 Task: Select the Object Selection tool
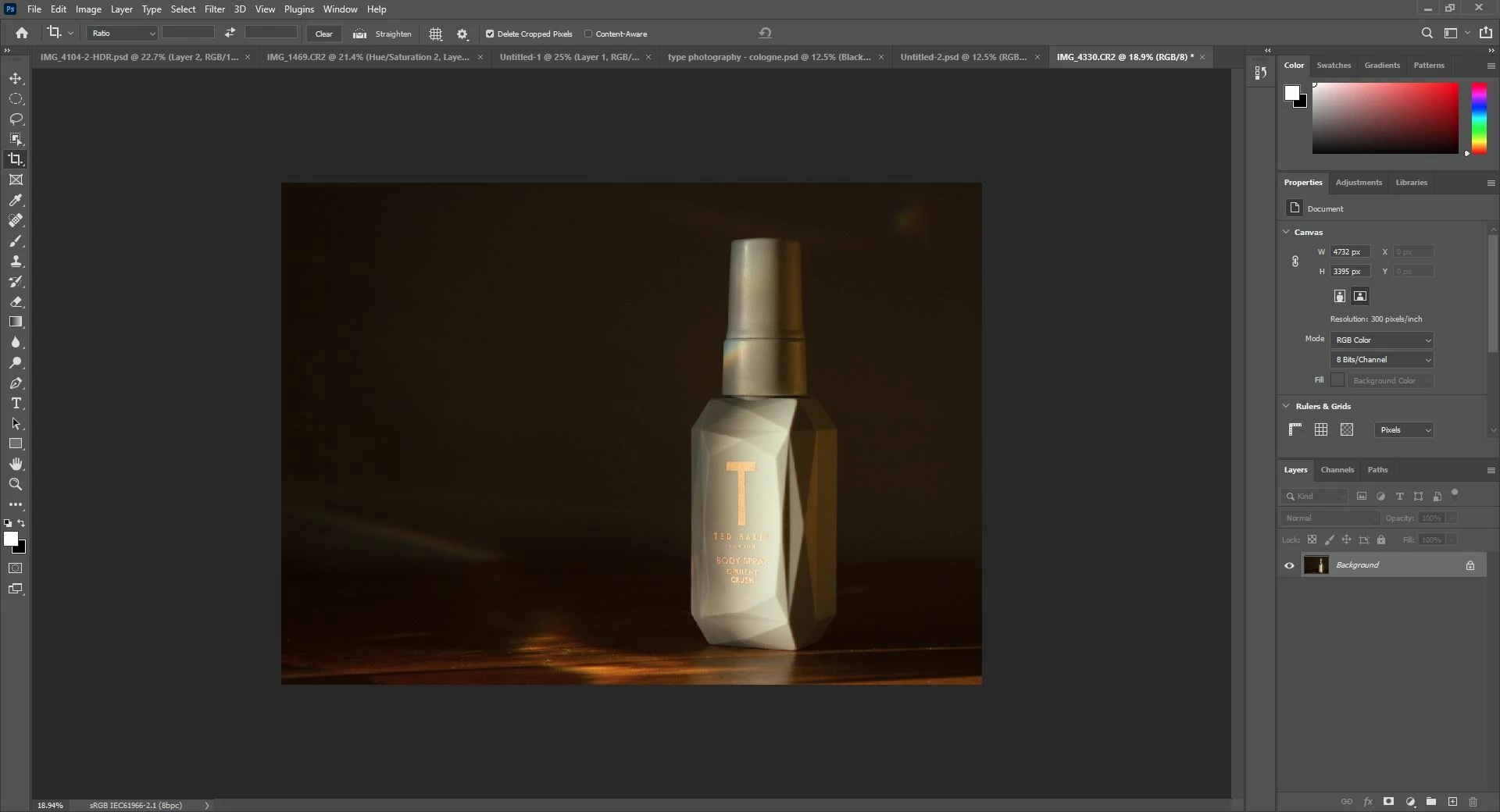[x=16, y=139]
